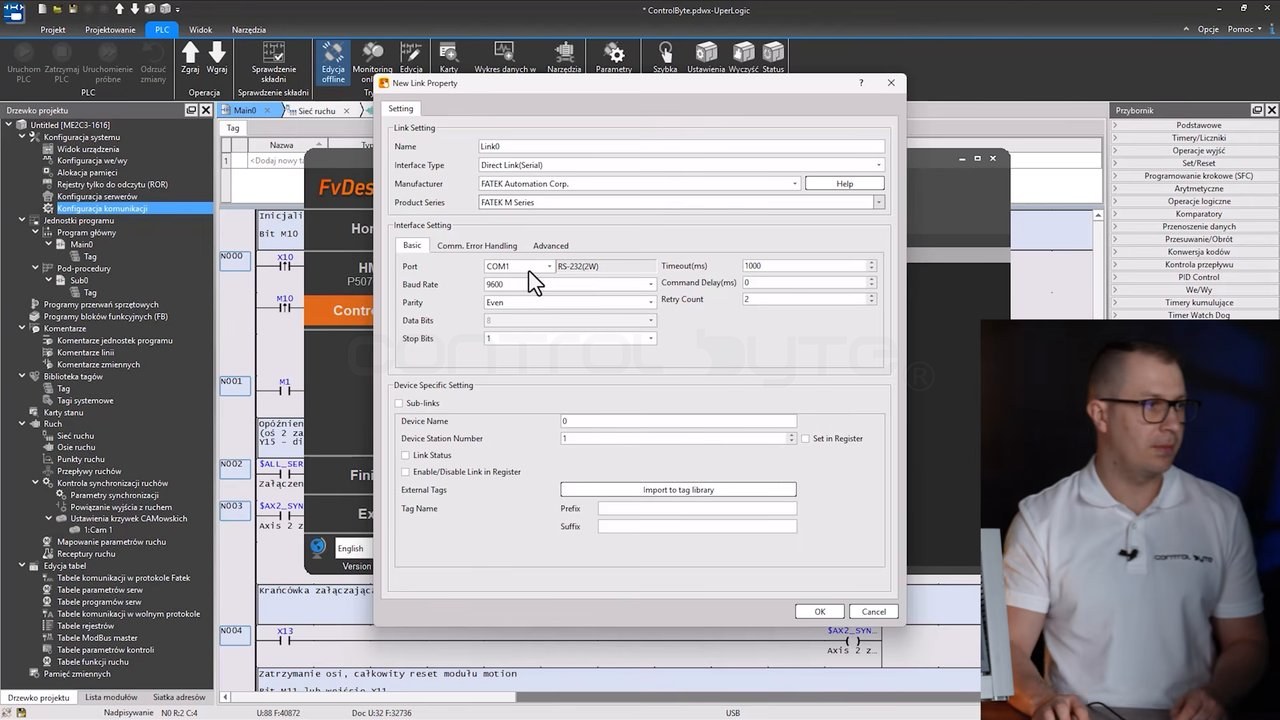This screenshot has height=720, width=1280.
Task: Switch to the Projektowanie ribbon tab
Action: pos(110,30)
